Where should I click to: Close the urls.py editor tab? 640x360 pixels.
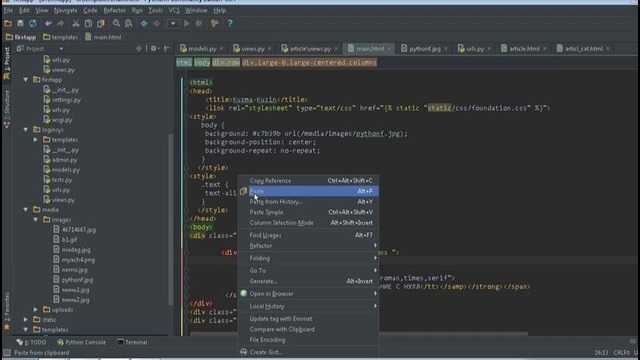(x=489, y=49)
